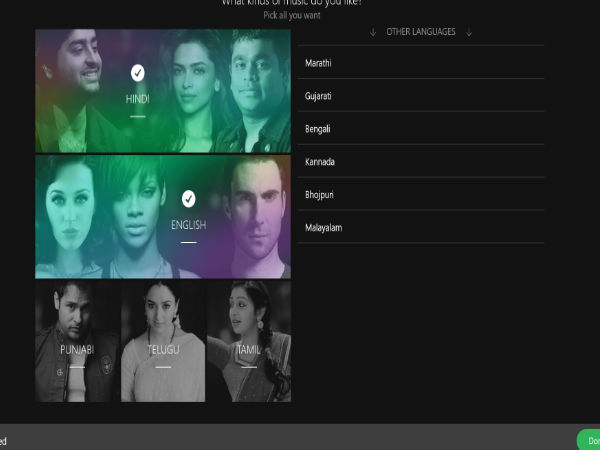The width and height of the screenshot is (600, 450).
Task: Select Bhojpuri language option
Action: click(x=420, y=195)
